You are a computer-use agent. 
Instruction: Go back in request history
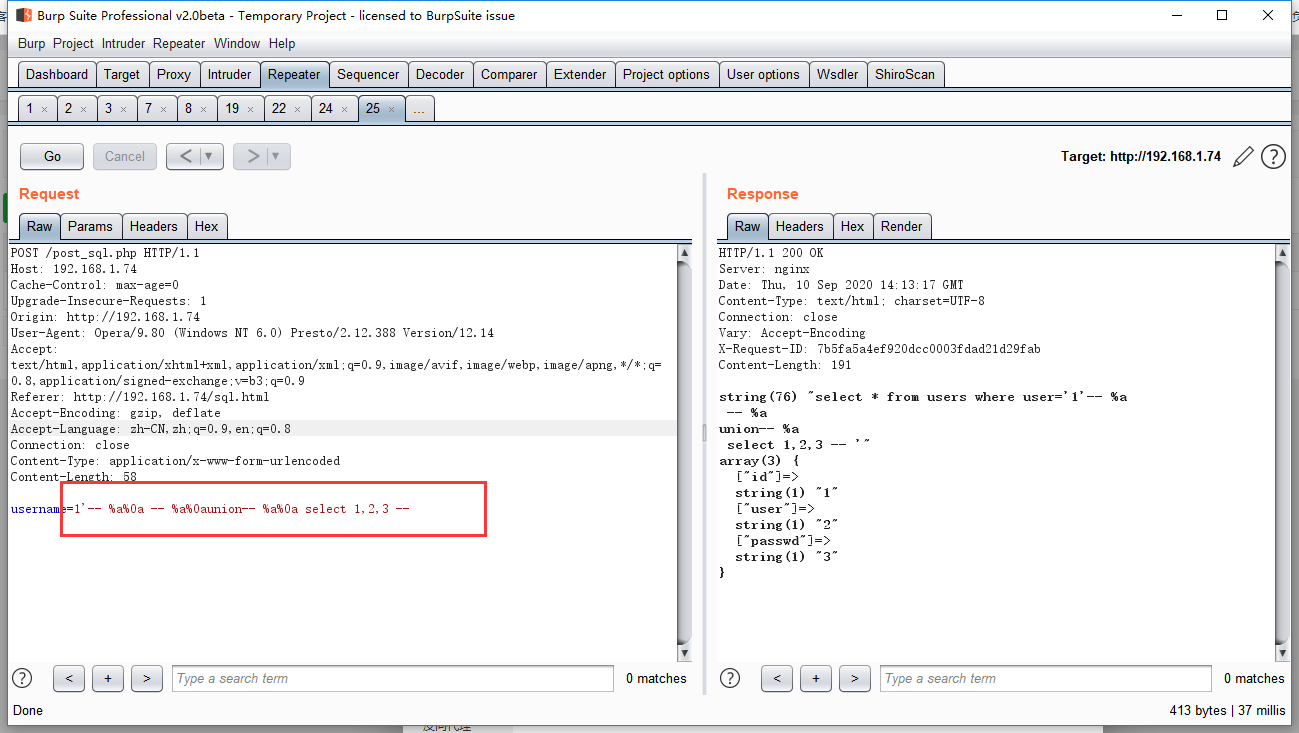[x=186, y=156]
